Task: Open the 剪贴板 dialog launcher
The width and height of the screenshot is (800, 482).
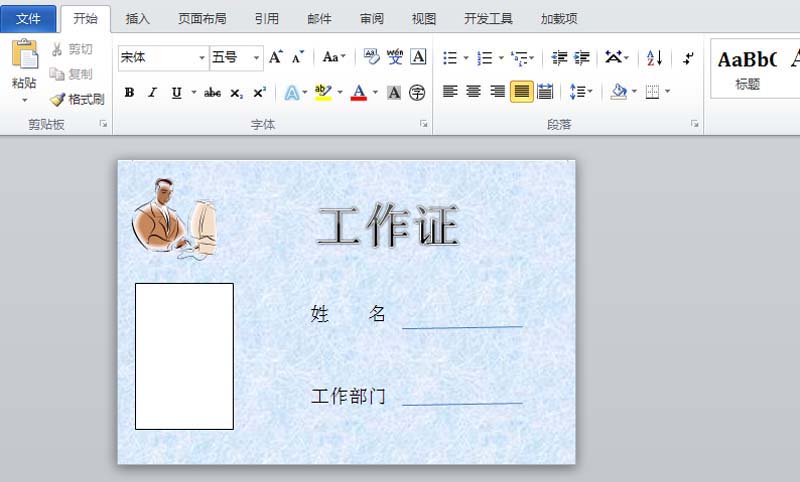Action: click(x=104, y=123)
